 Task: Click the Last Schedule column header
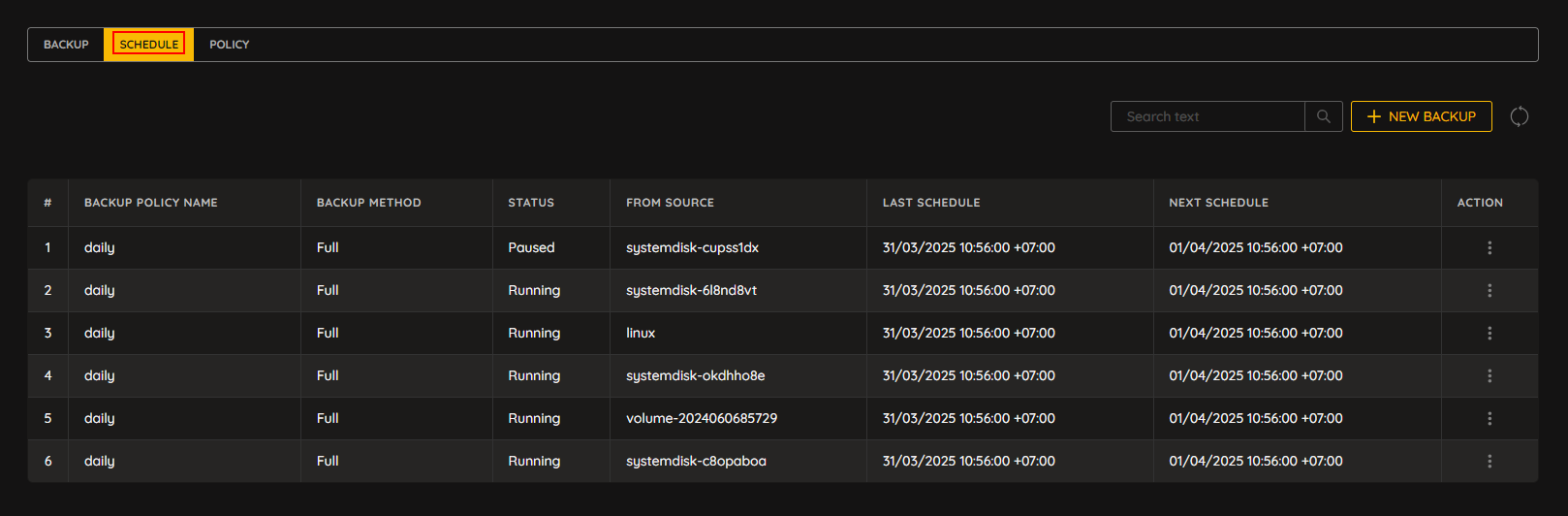[x=931, y=203]
